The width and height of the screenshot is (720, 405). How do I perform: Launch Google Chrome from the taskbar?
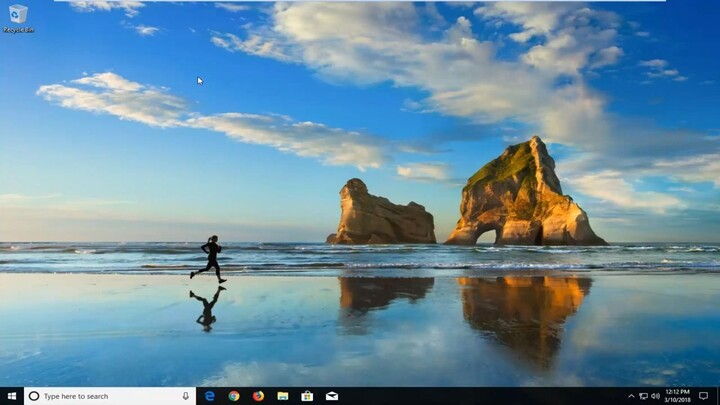click(234, 396)
